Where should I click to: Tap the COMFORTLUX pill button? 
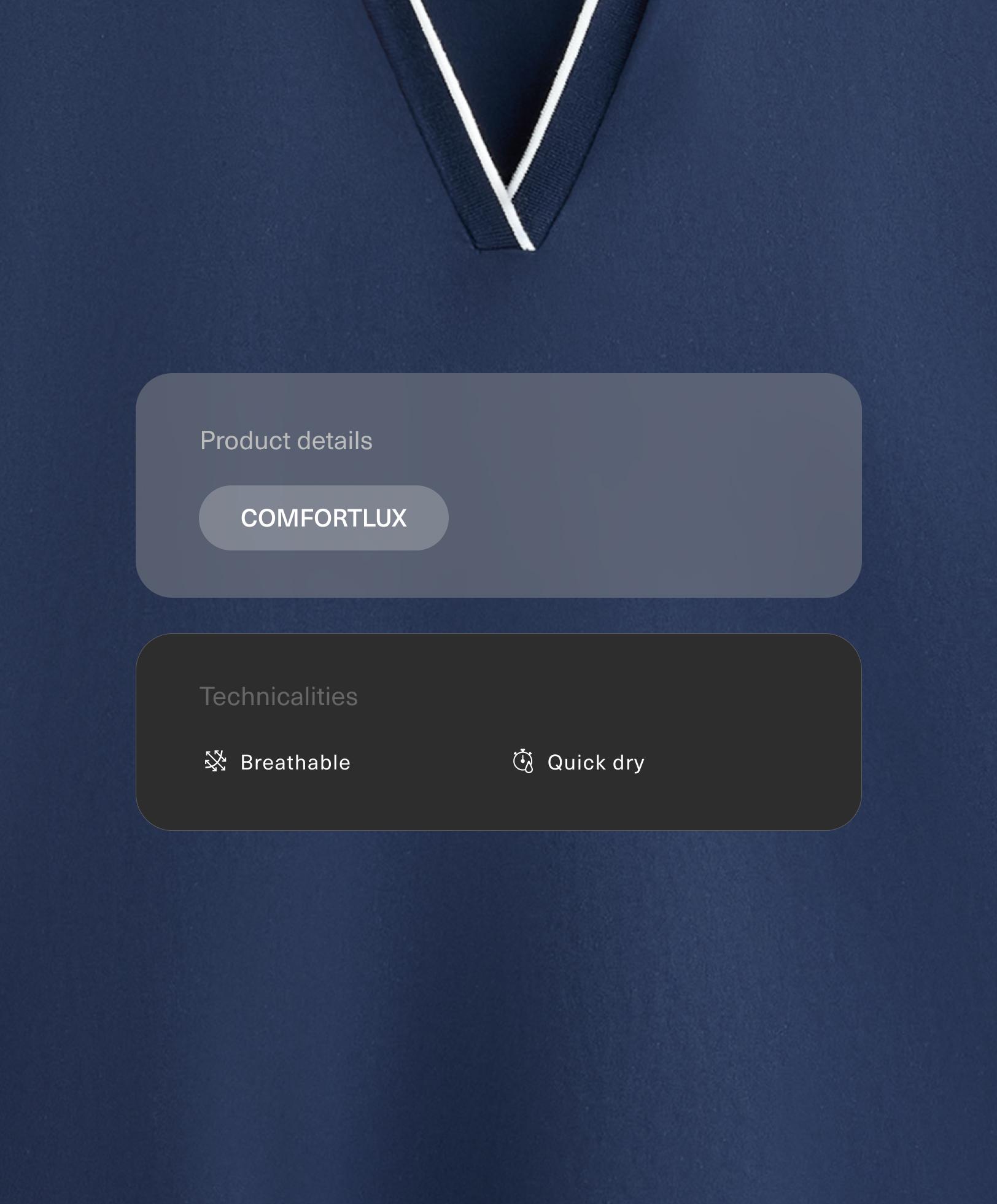pos(324,518)
